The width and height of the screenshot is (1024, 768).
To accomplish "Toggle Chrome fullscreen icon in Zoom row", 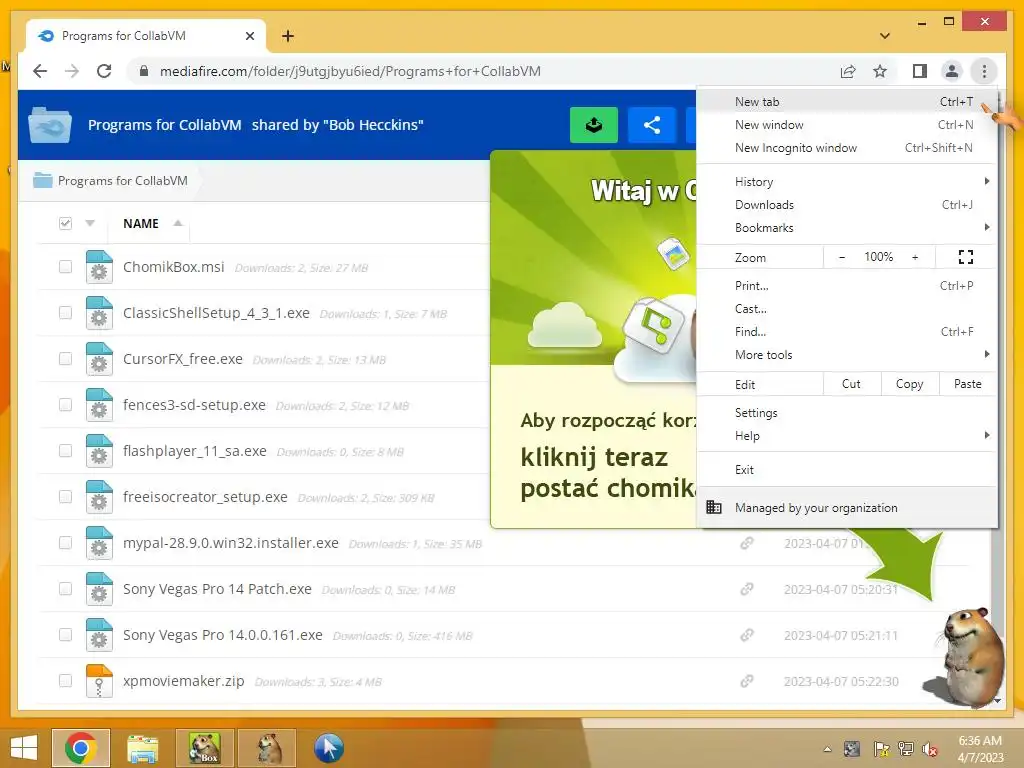I will point(966,257).
